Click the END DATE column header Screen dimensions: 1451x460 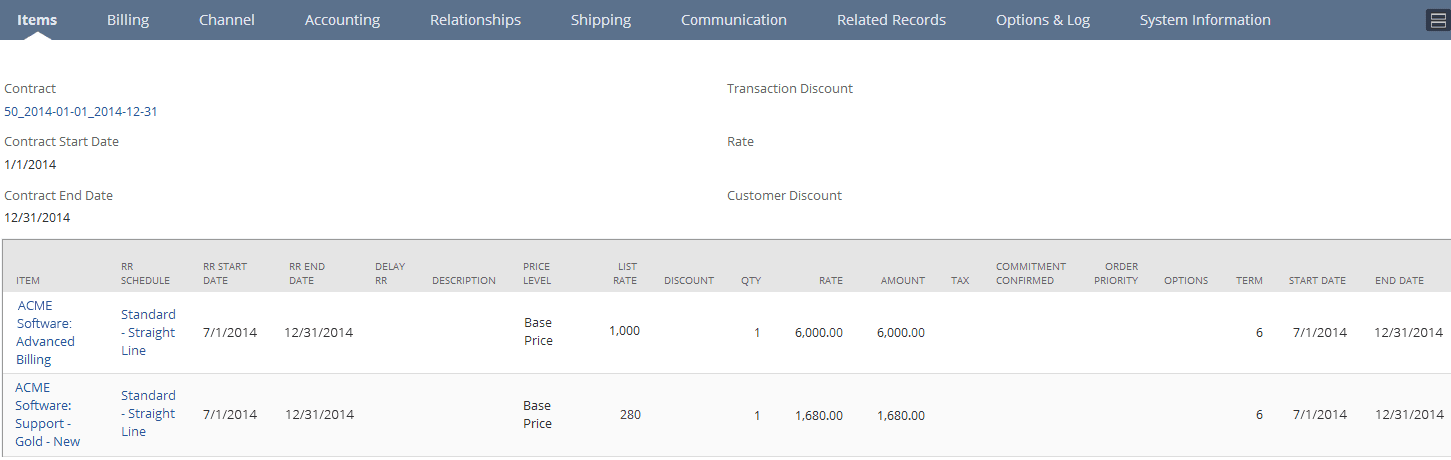coord(1399,281)
